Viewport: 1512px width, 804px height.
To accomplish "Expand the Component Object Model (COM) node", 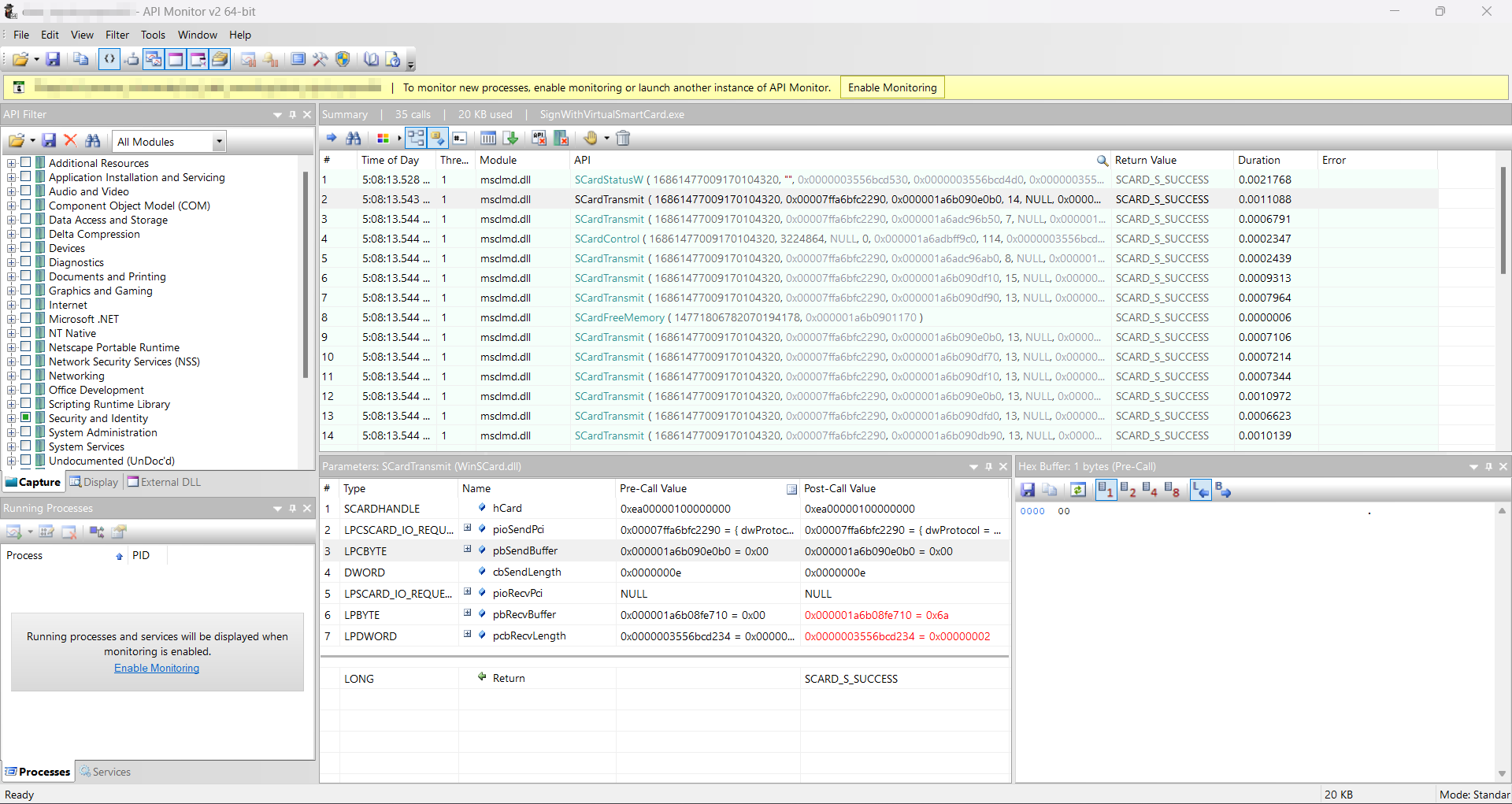I will pyautogui.click(x=11, y=206).
